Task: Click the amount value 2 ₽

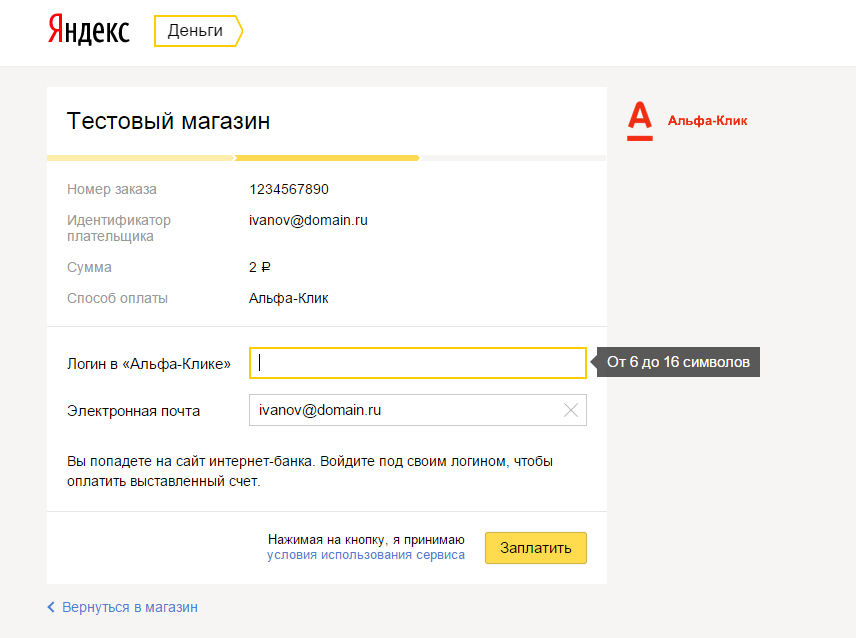Action: point(260,267)
